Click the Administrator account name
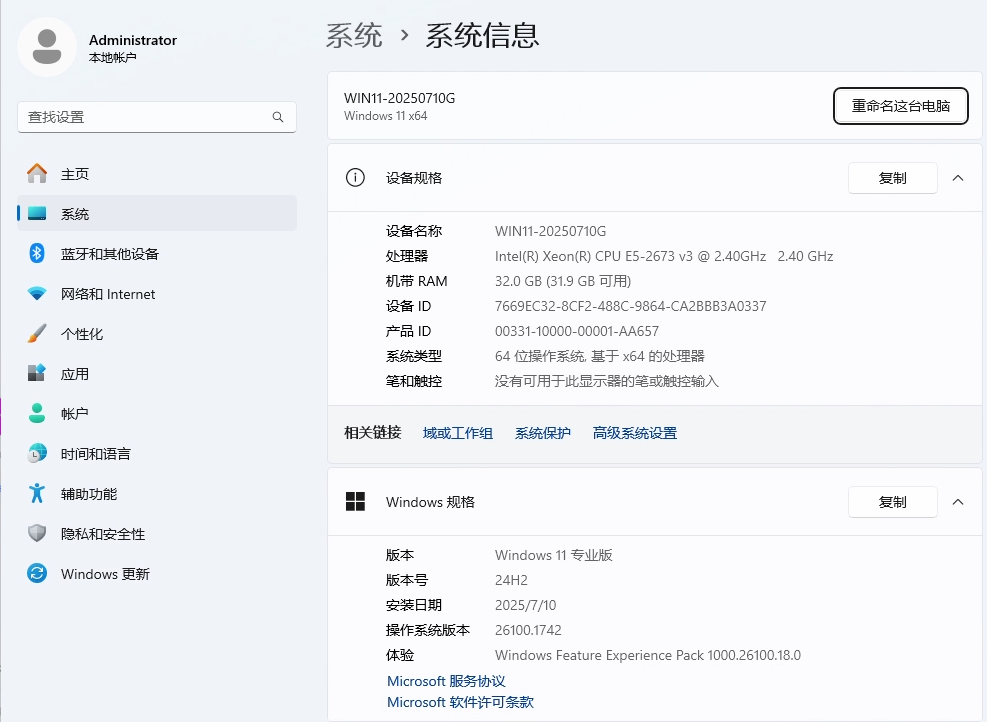This screenshot has width=987, height=722. point(133,40)
